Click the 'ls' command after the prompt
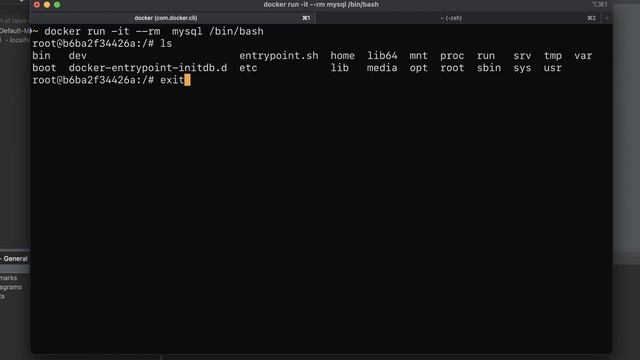Screen dimensions: 640x360 pyautogui.click(x=166, y=44)
